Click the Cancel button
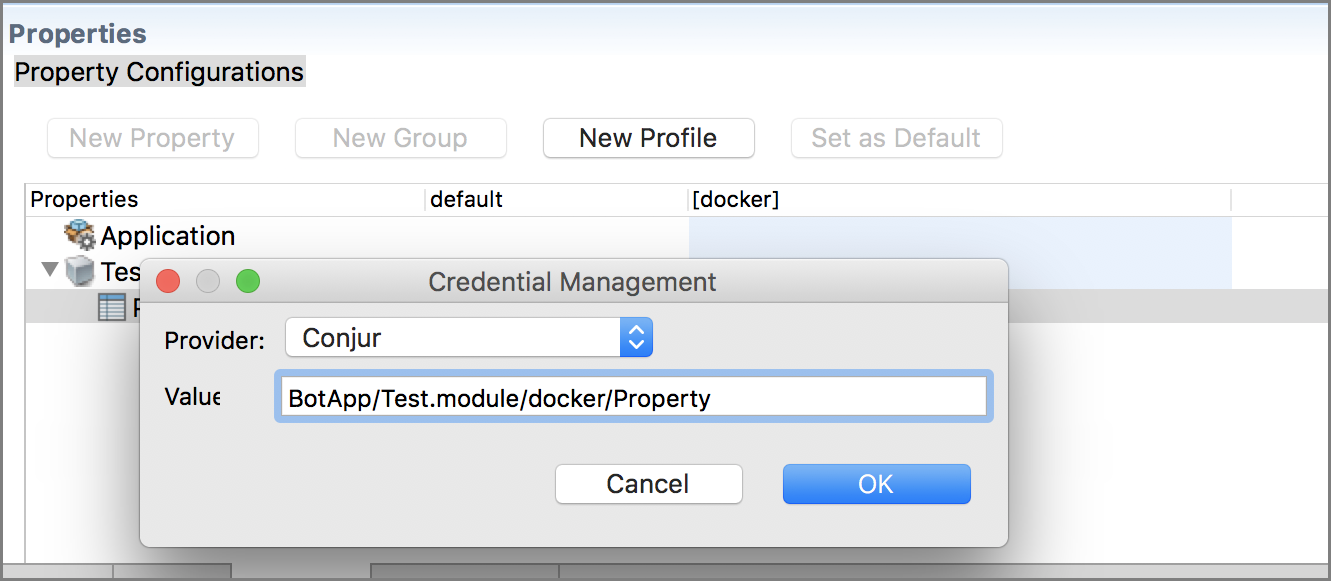1331x581 pixels. click(648, 484)
